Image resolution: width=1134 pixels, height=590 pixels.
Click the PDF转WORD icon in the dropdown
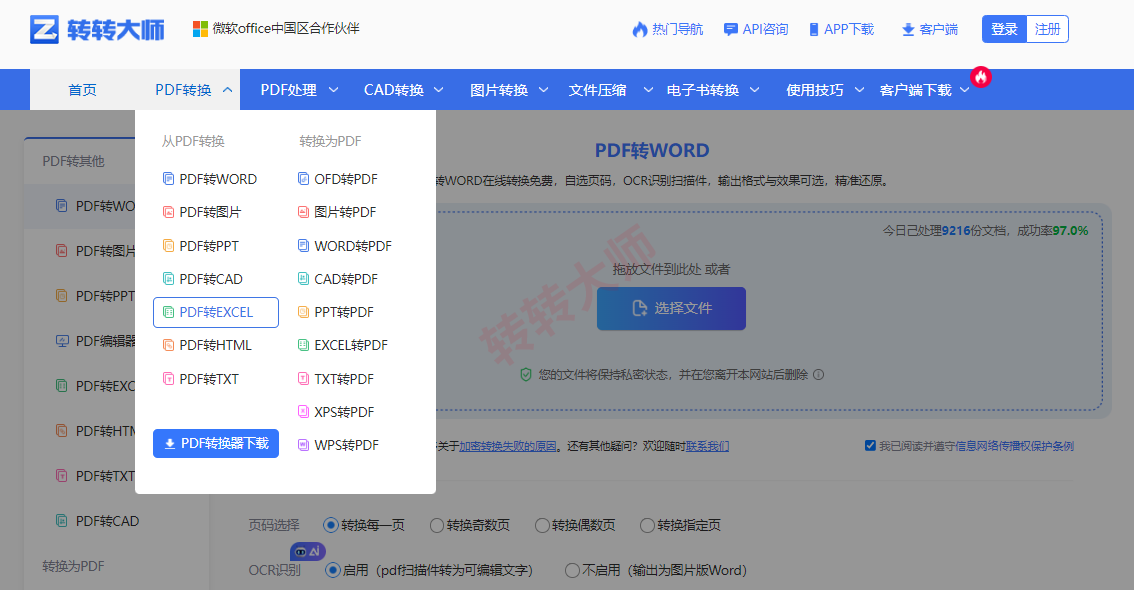(169, 179)
